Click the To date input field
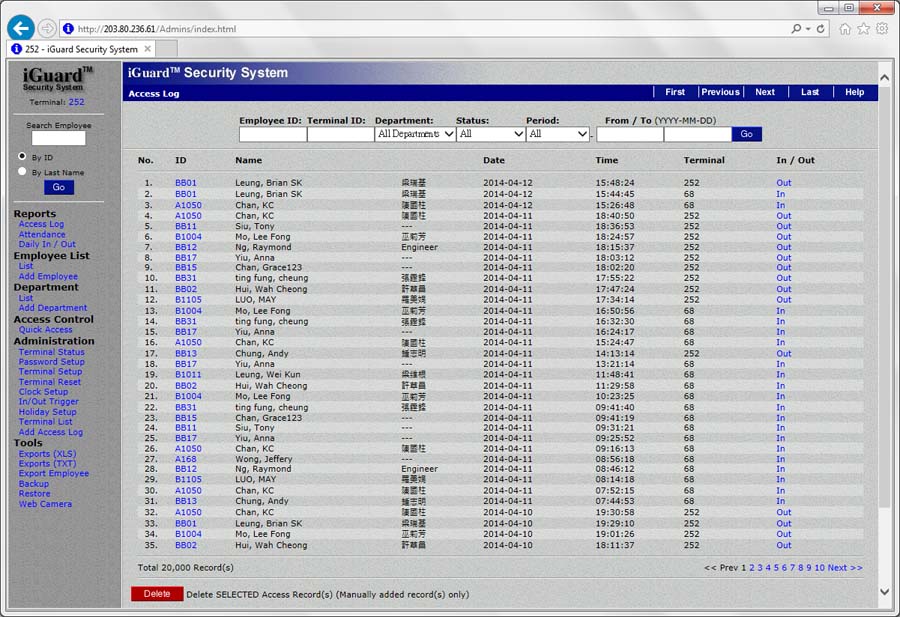Screen dimensions: 900x617 point(697,134)
